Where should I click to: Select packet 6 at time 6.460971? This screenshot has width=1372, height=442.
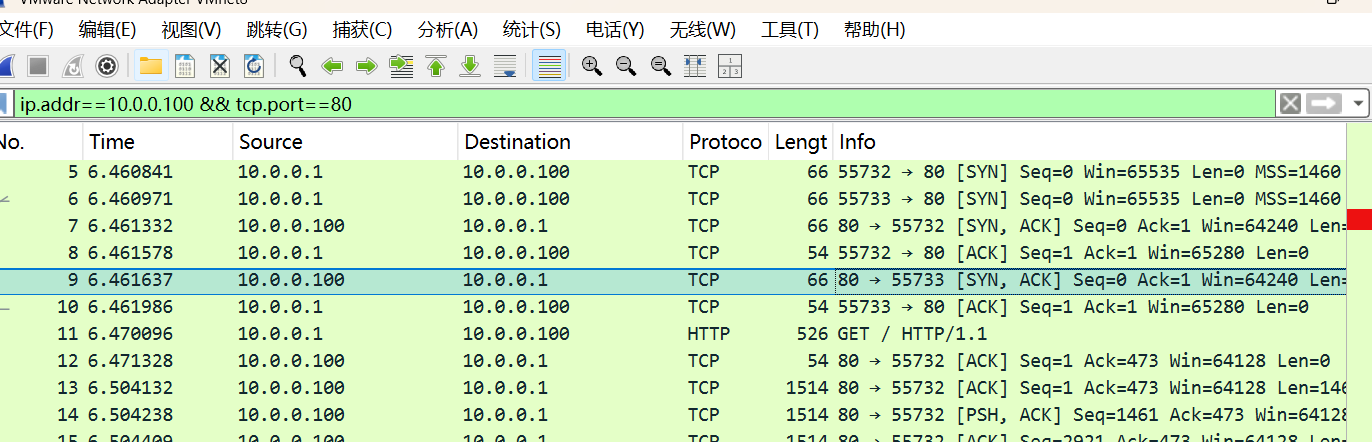click(672, 199)
